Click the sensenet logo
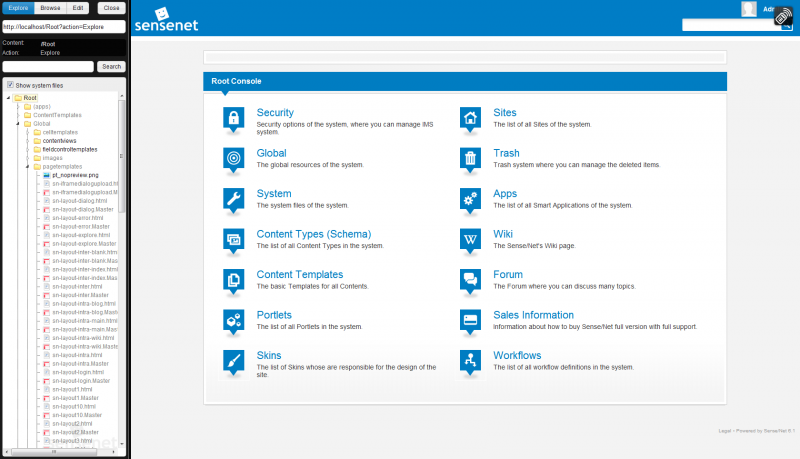Image resolution: width=800 pixels, height=459 pixels. pos(166,20)
